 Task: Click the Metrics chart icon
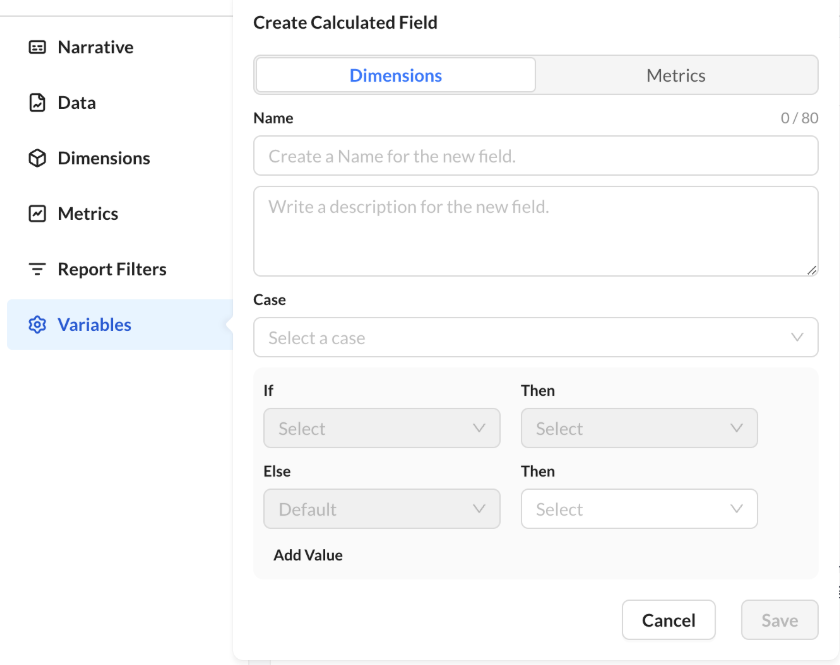[37, 213]
